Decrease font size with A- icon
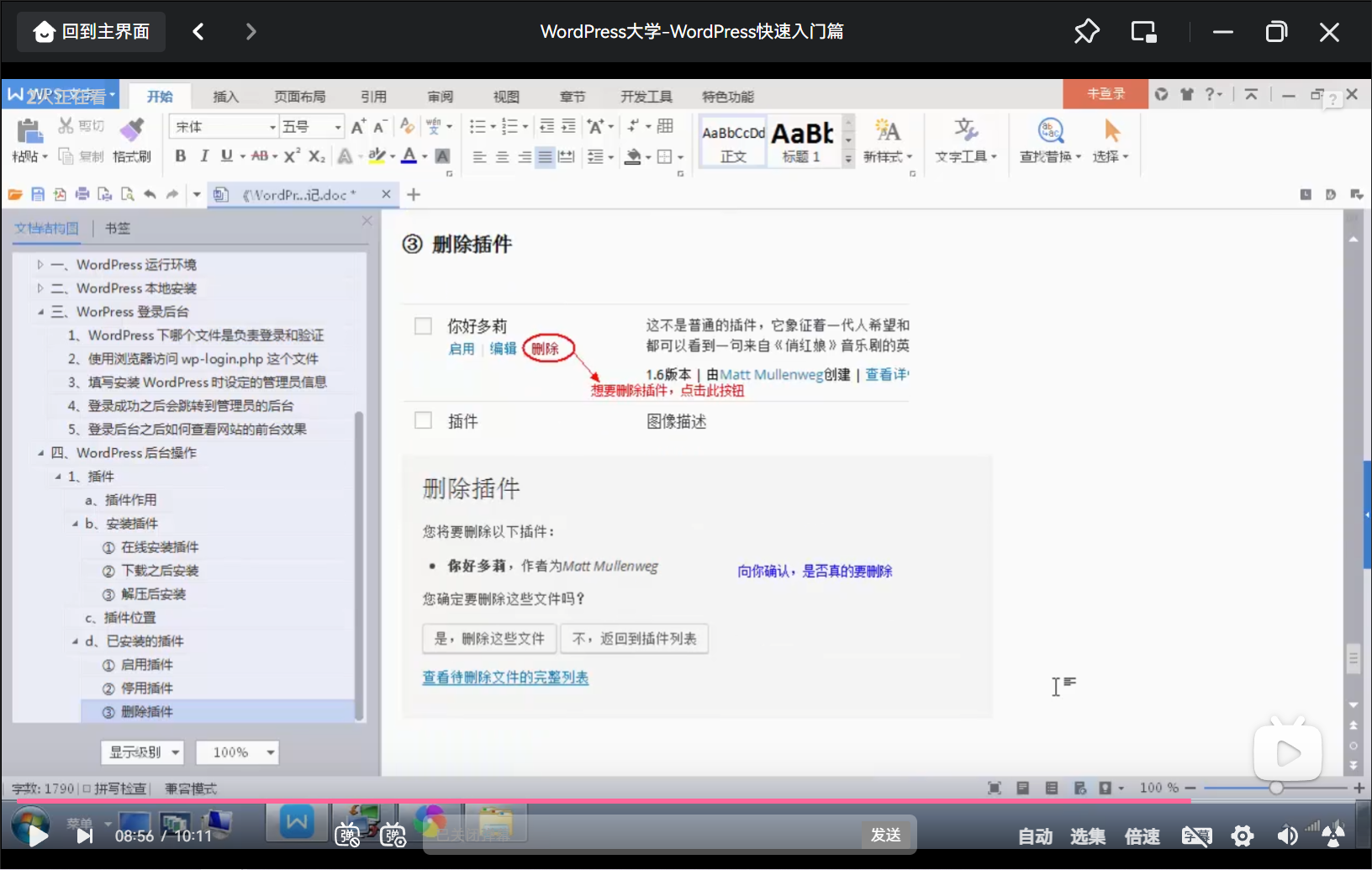This screenshot has width=1372, height=870. coord(380,127)
